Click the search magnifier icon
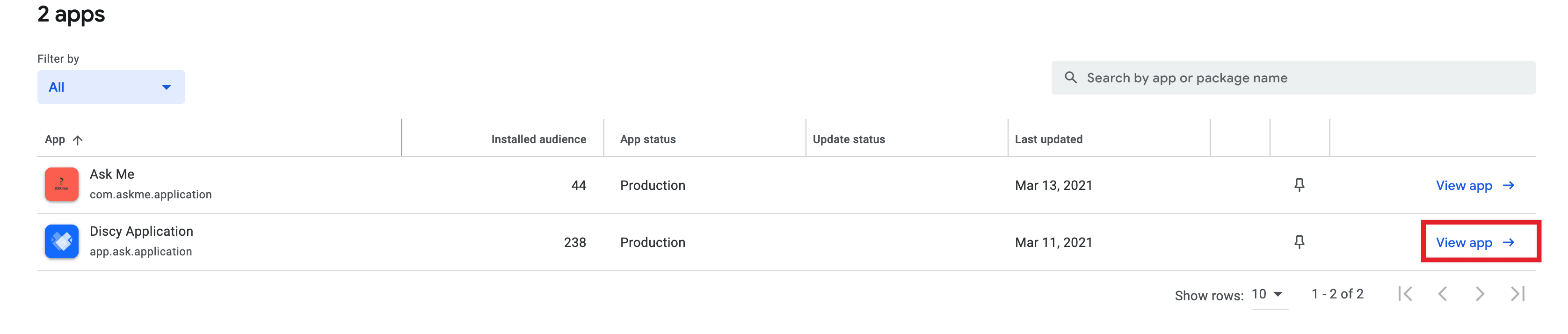 (1071, 77)
